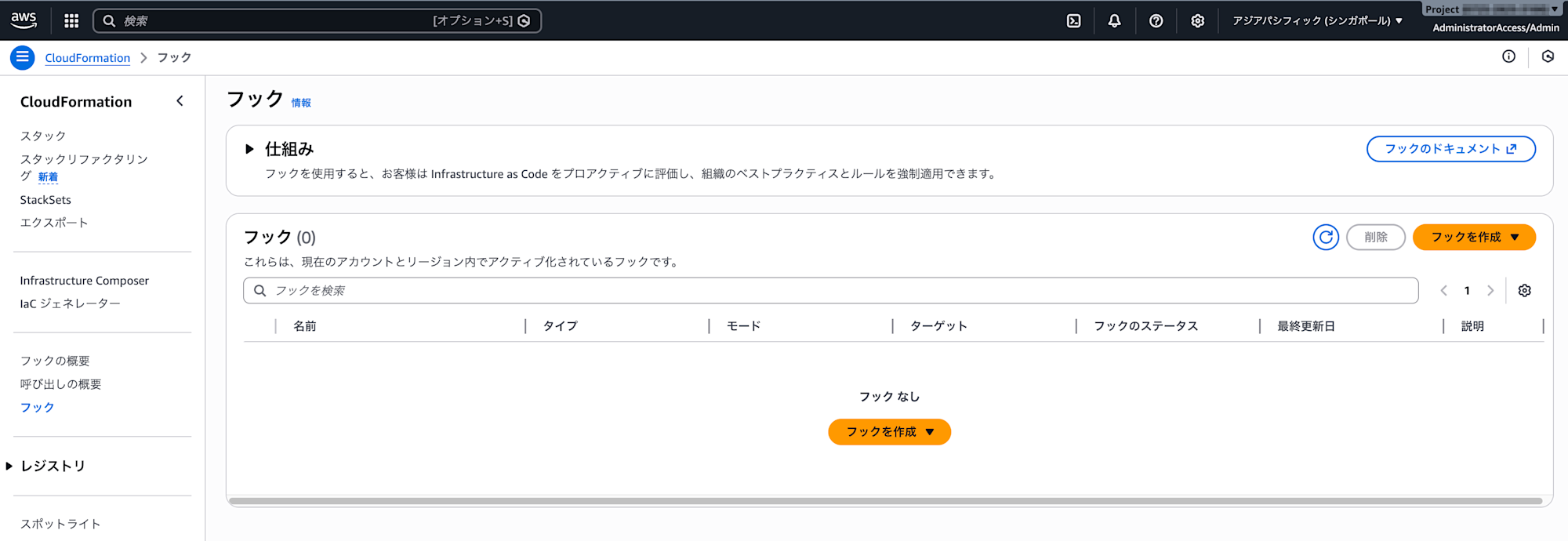This screenshot has width=1568, height=541.
Task: Open StackSets in the side navigation
Action: [45, 200]
